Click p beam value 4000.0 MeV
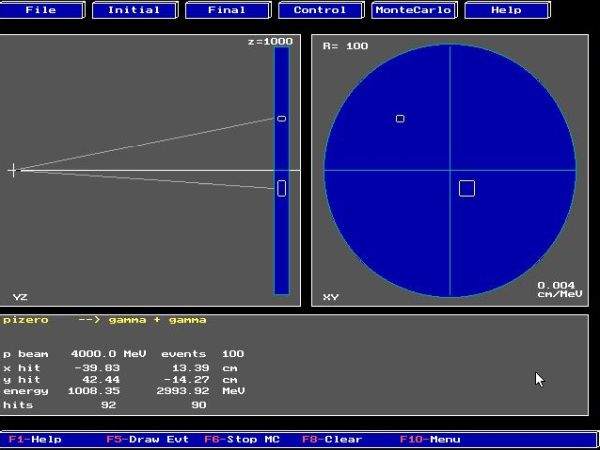 click(108, 354)
